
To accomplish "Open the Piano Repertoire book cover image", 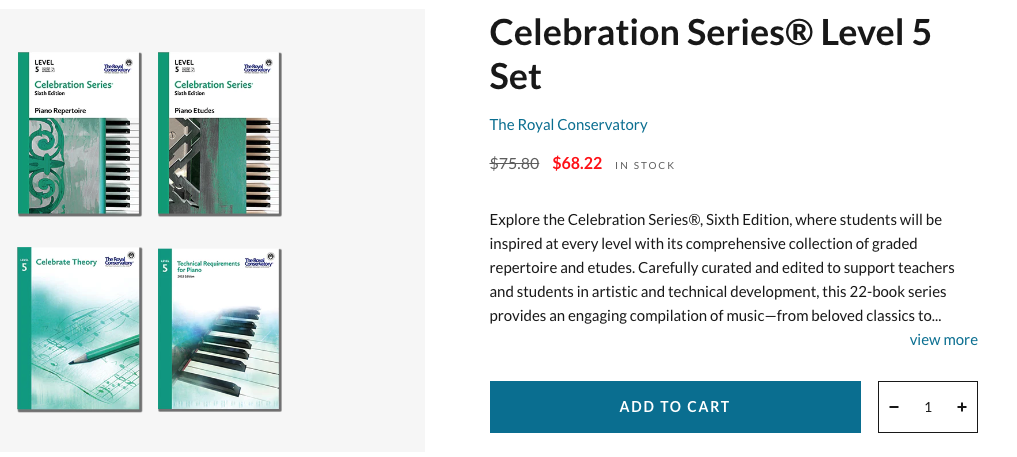I will [x=79, y=135].
